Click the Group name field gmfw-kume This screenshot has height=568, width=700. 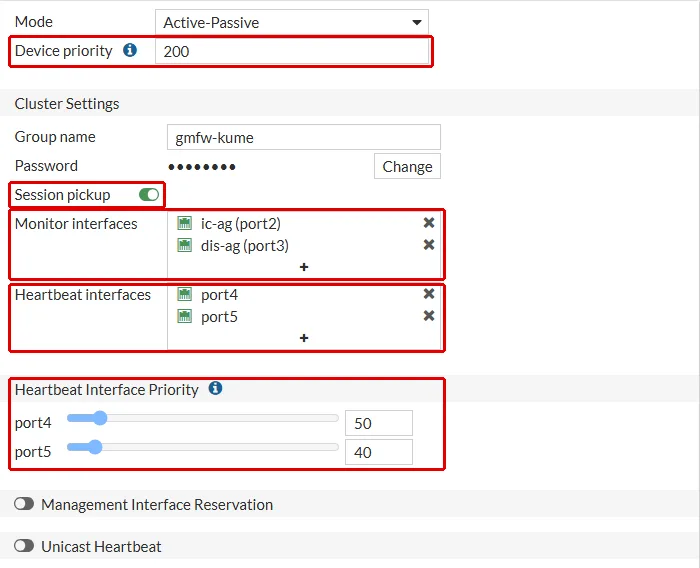pyautogui.click(x=304, y=137)
